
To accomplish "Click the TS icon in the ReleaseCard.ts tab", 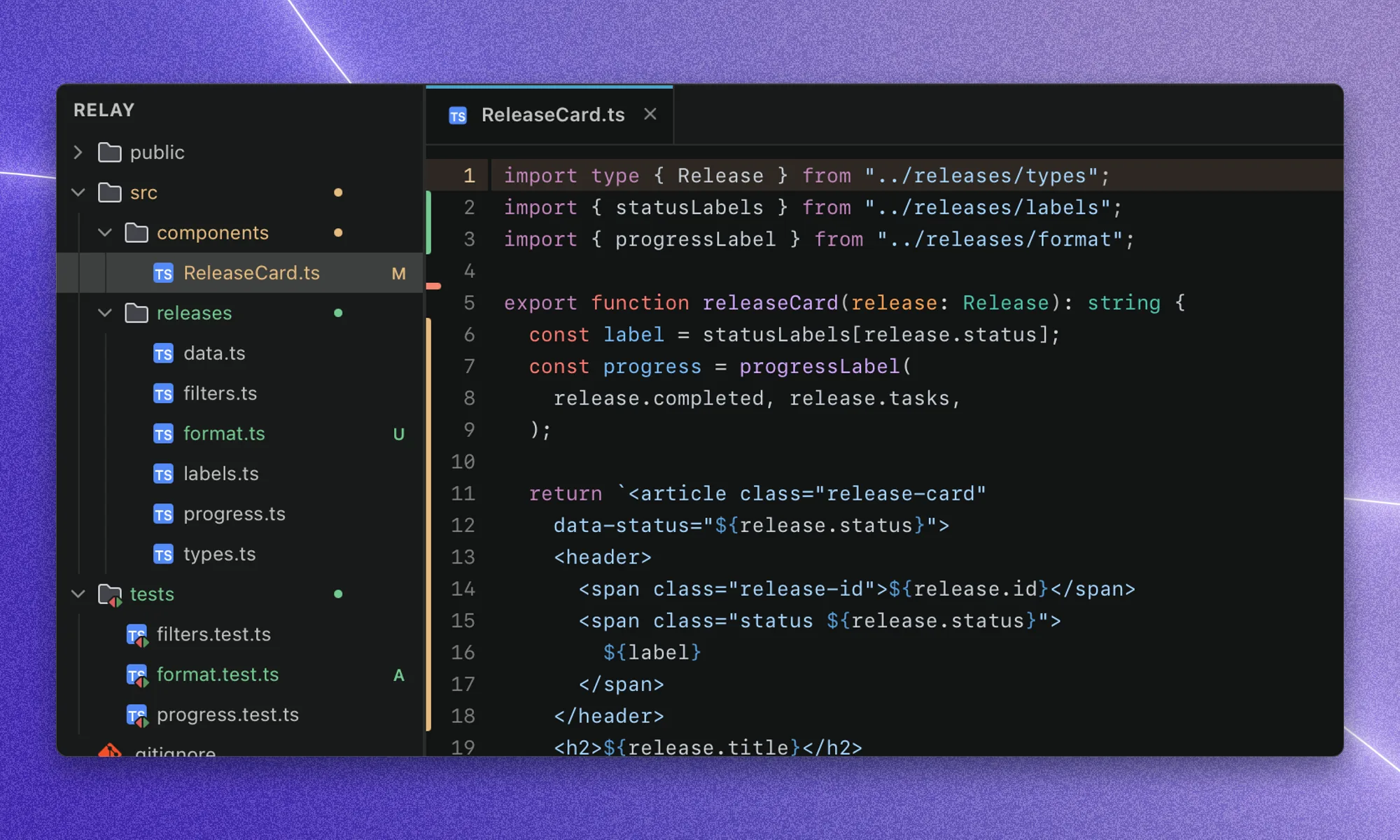I will (458, 115).
